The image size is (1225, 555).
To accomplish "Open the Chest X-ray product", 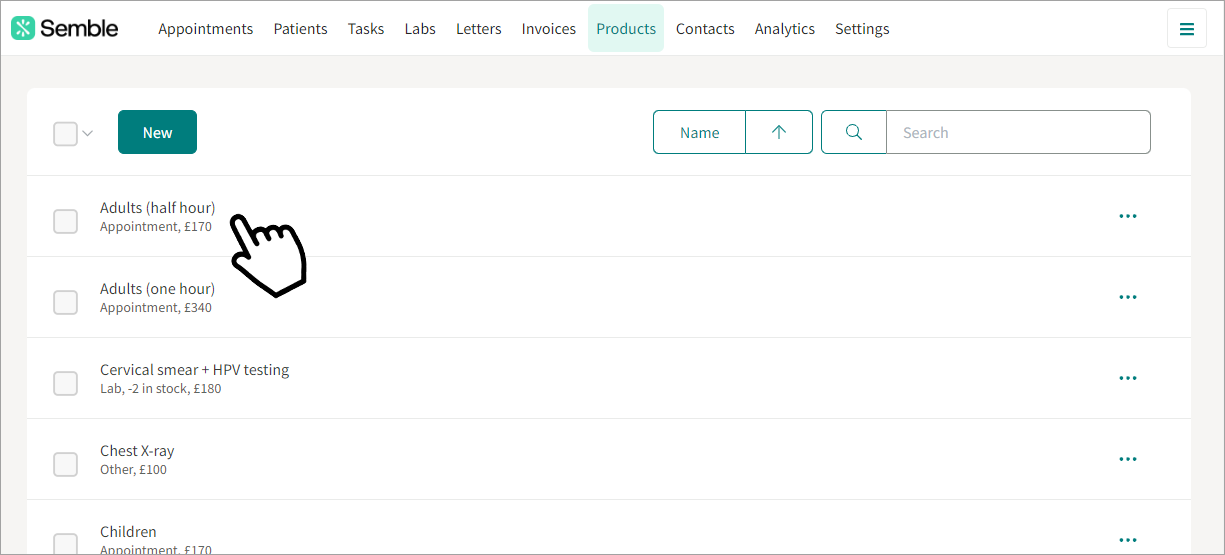I will pyautogui.click(x=137, y=451).
